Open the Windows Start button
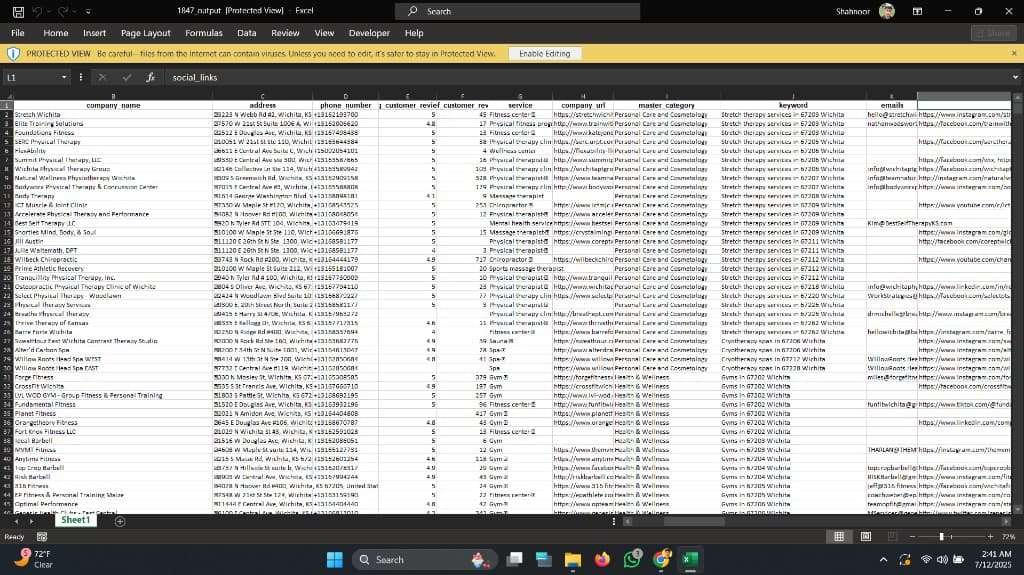1024x575 pixels. coord(335,559)
